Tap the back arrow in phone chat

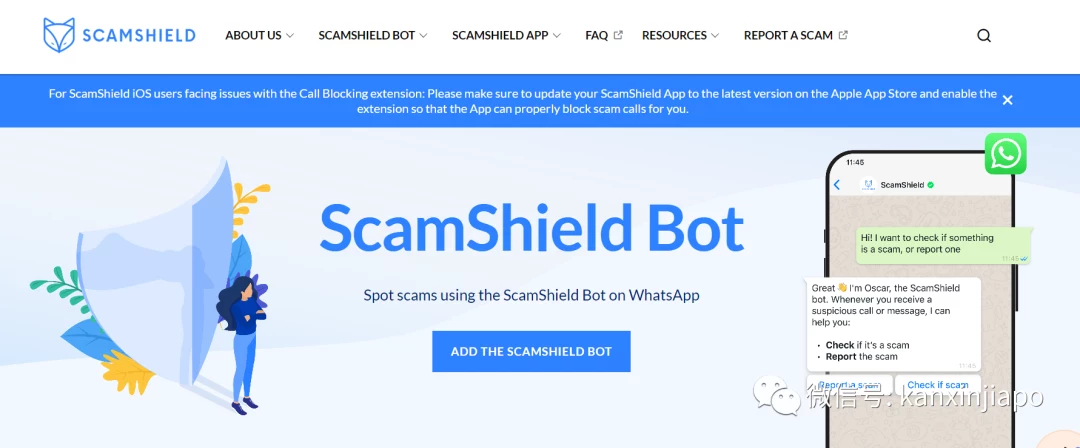837,185
